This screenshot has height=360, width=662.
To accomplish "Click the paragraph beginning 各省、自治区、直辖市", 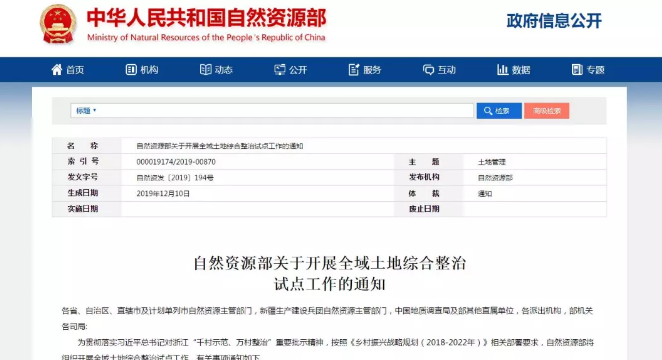I will pyautogui.click(x=327, y=319).
